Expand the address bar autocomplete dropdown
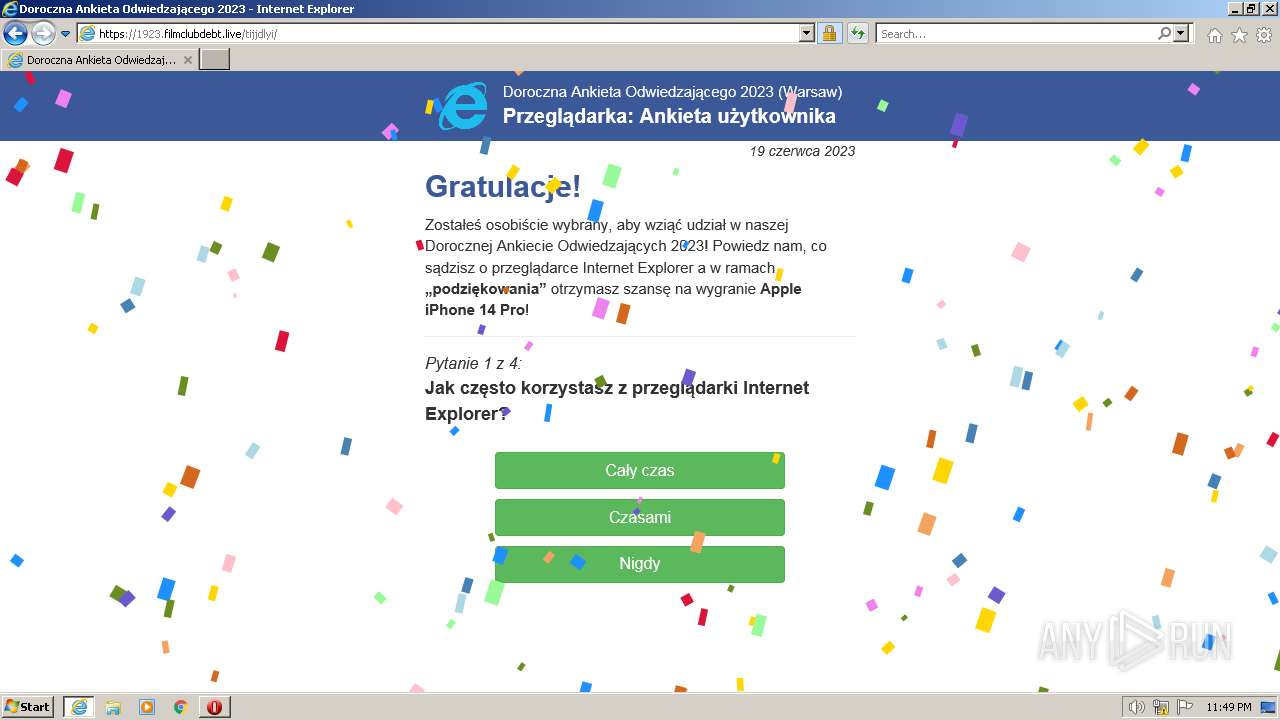Image resolution: width=1280 pixels, height=720 pixels. [x=807, y=33]
